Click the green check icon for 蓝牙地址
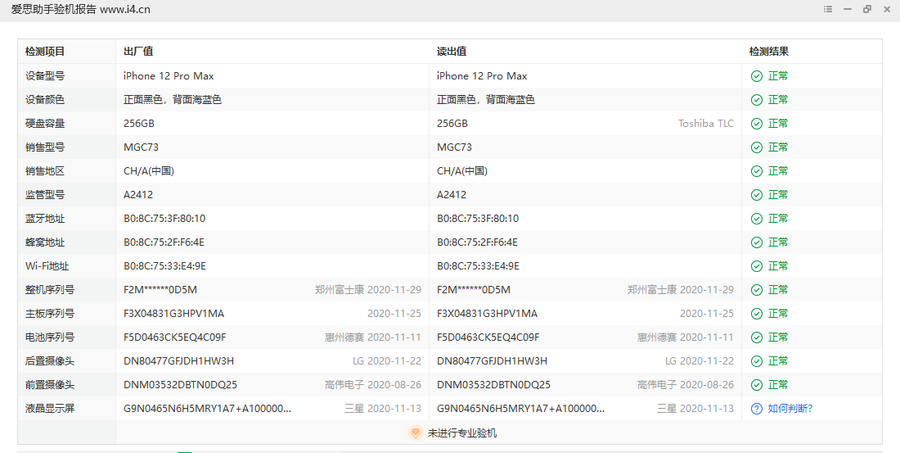Viewport: 900px width, 453px height. pos(757,218)
